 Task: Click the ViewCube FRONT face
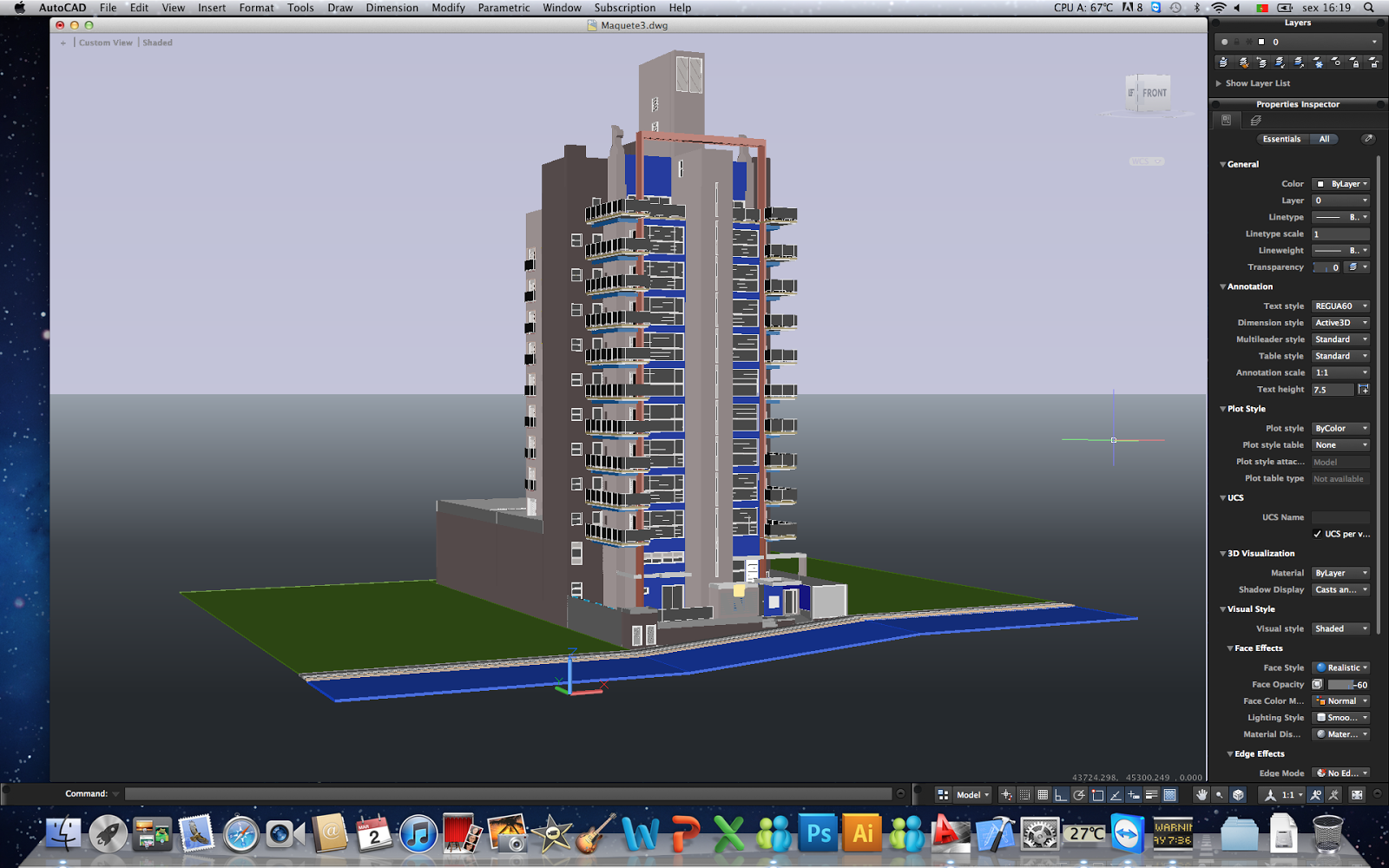(x=1154, y=93)
